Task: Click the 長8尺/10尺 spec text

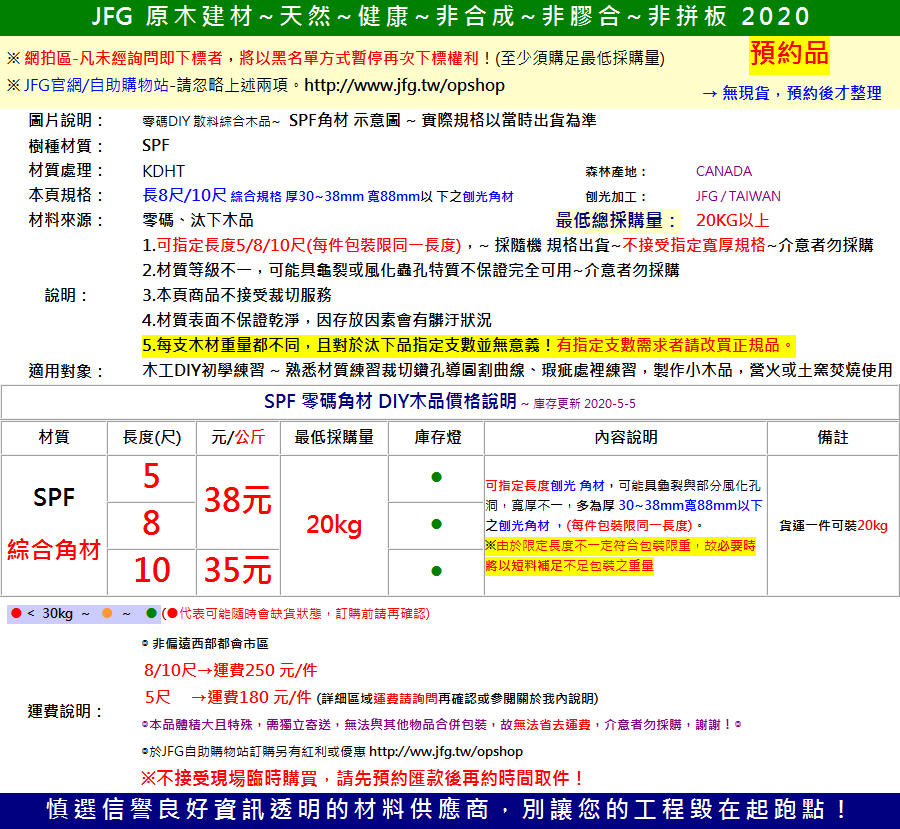Action: tap(184, 195)
